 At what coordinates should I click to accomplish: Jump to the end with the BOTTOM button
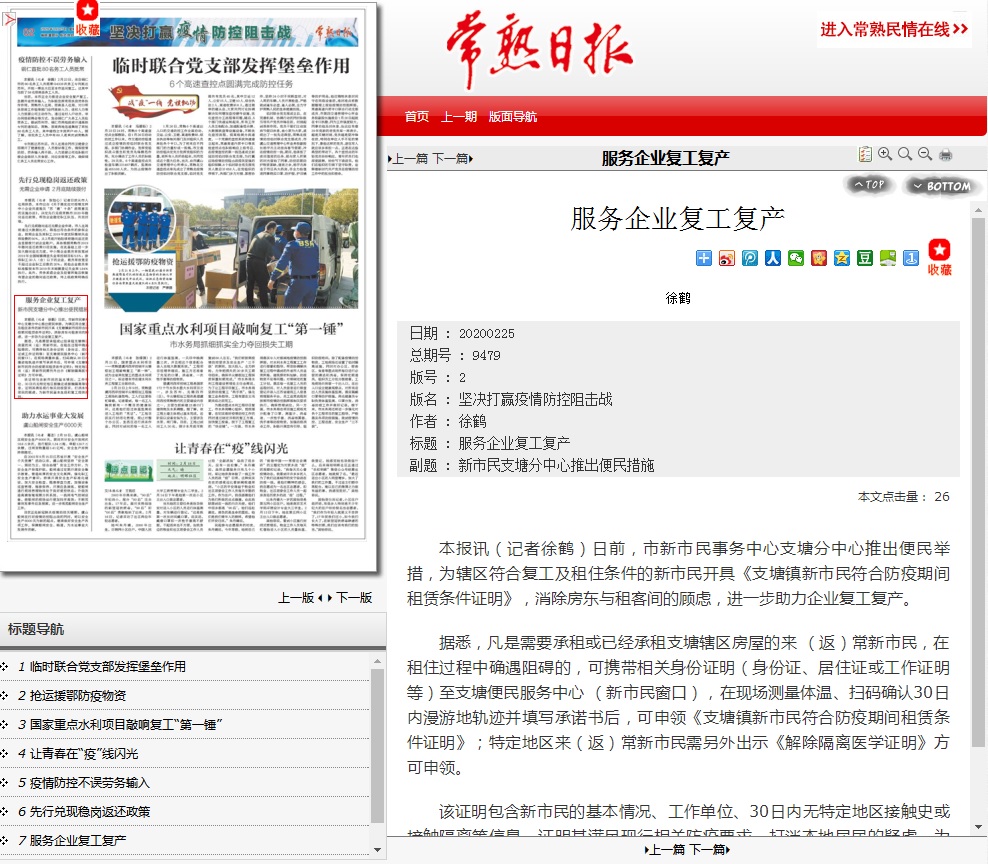pos(941,186)
